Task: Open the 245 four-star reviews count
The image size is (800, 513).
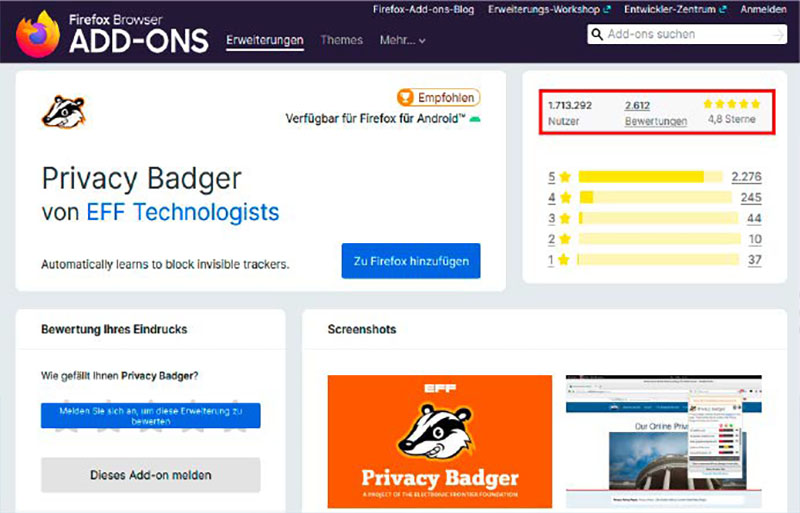Action: [751, 198]
